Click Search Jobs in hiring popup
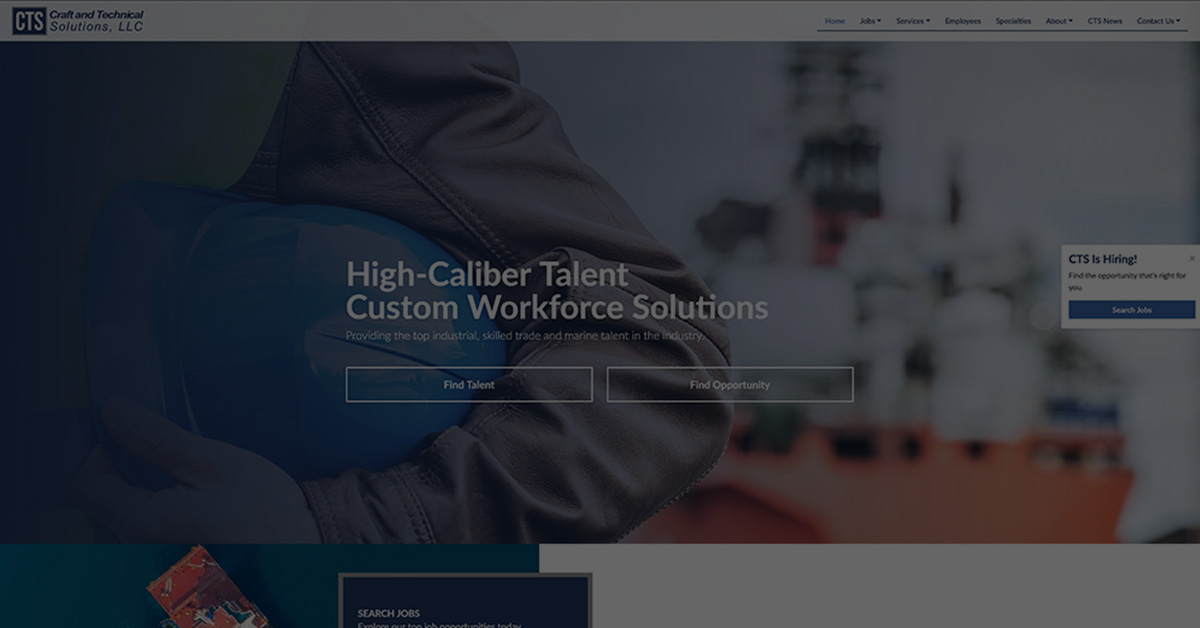The image size is (1200, 628). click(x=1132, y=310)
